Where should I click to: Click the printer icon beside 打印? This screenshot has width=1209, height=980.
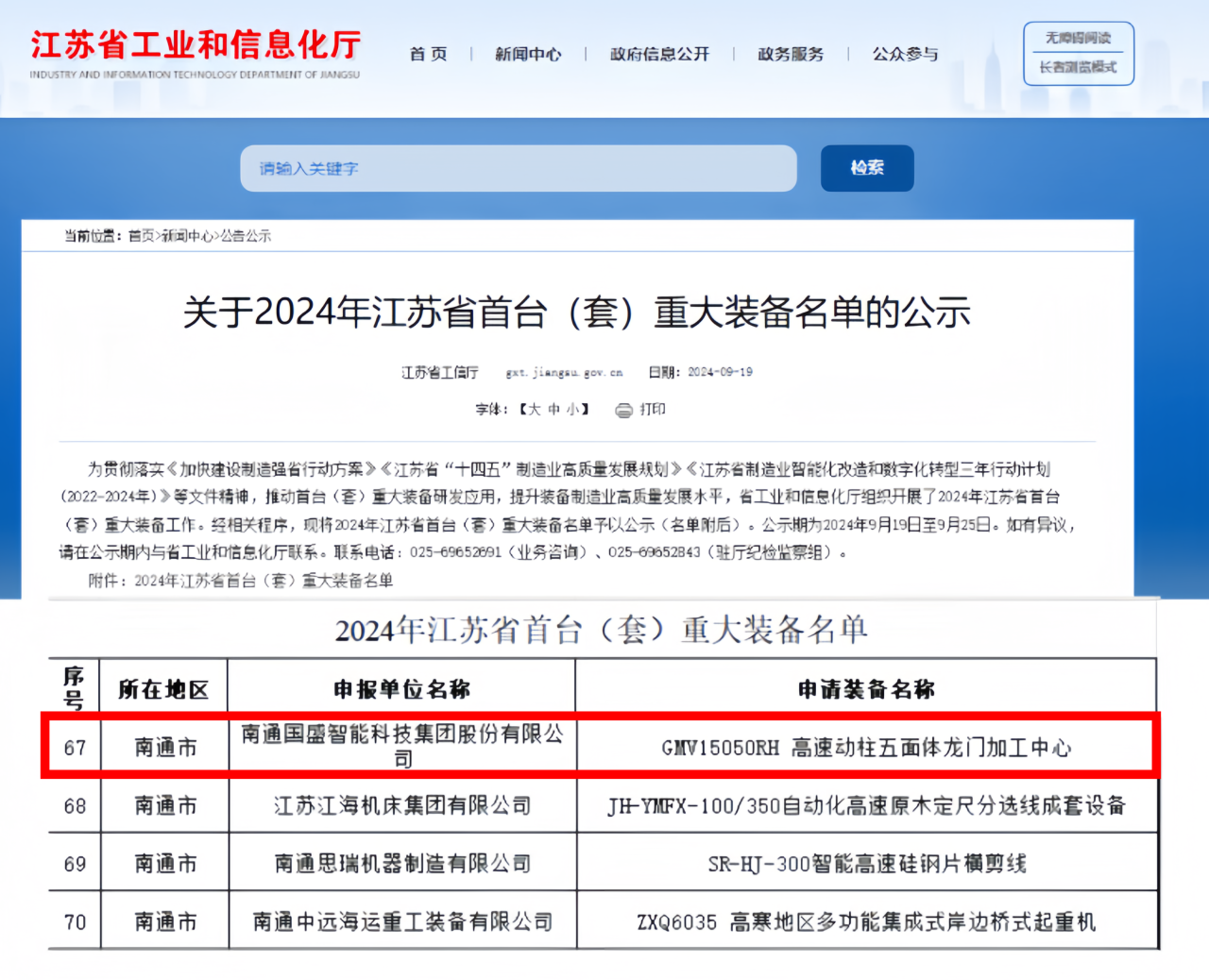[x=624, y=410]
